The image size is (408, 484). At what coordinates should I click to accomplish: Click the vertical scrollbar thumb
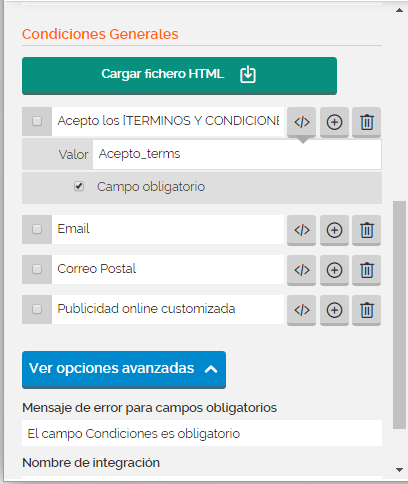(x=399, y=315)
